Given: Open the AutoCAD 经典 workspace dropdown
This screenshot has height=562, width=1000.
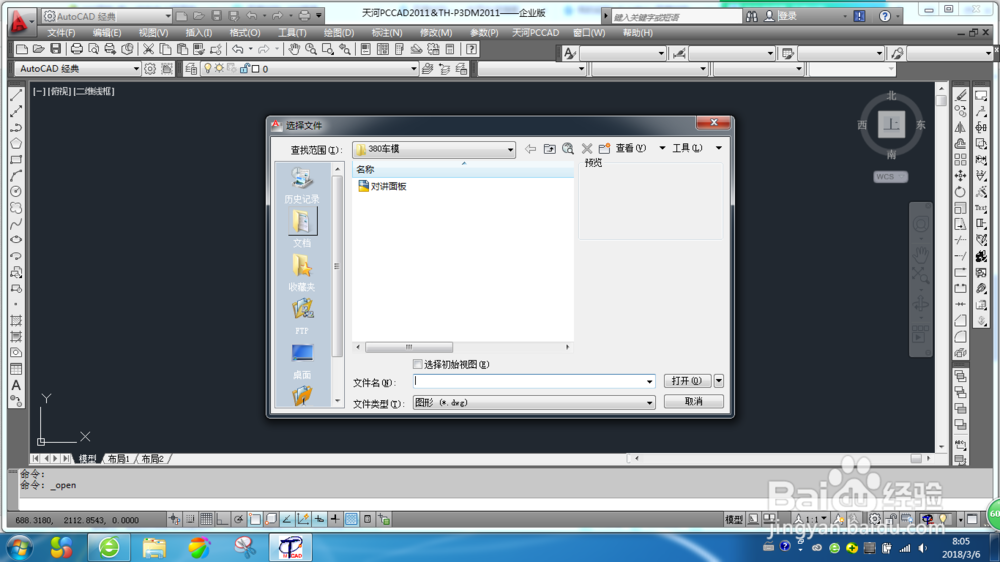Looking at the screenshot, I should 136,68.
